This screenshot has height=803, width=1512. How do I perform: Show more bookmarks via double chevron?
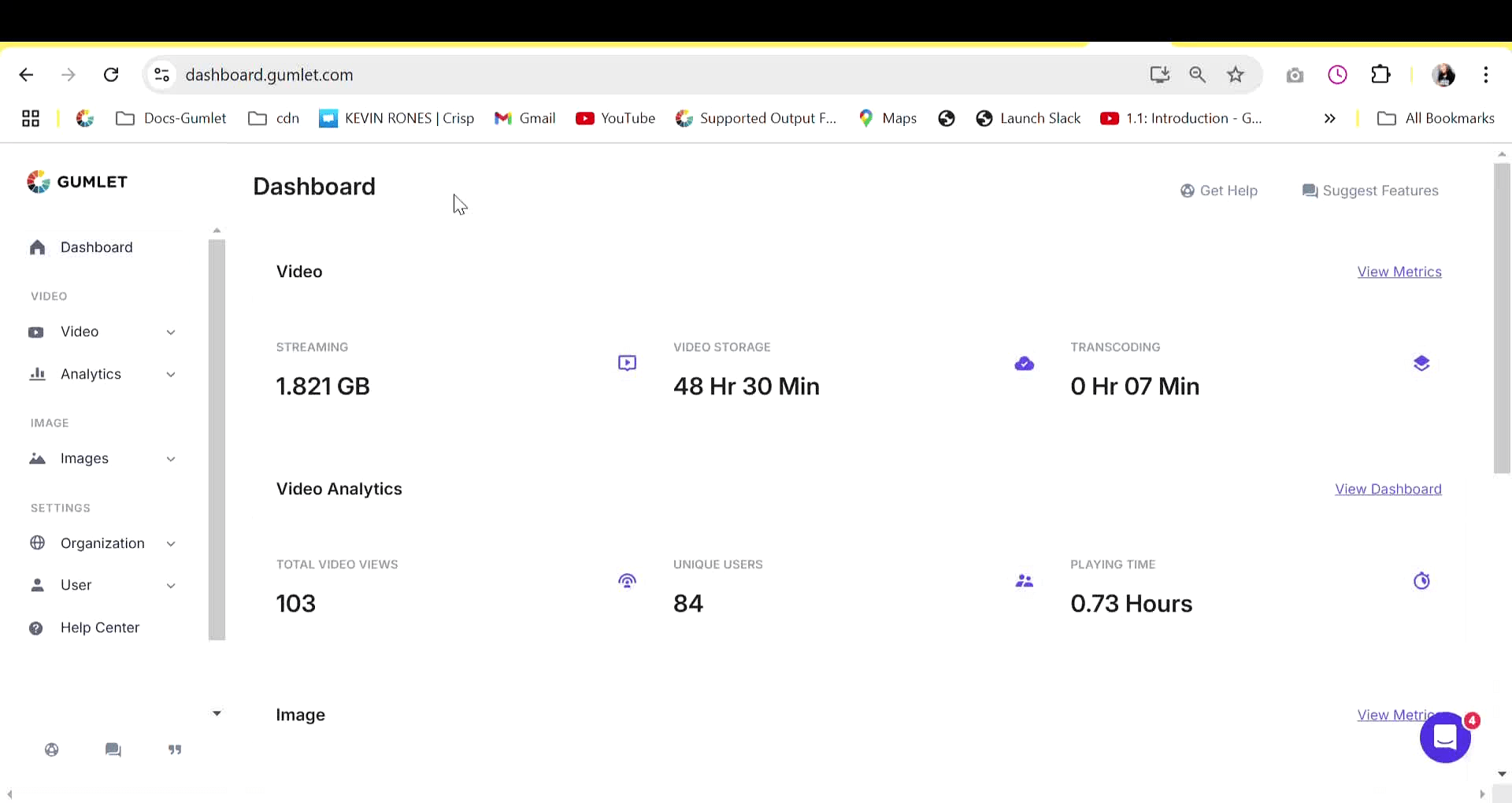1329,118
